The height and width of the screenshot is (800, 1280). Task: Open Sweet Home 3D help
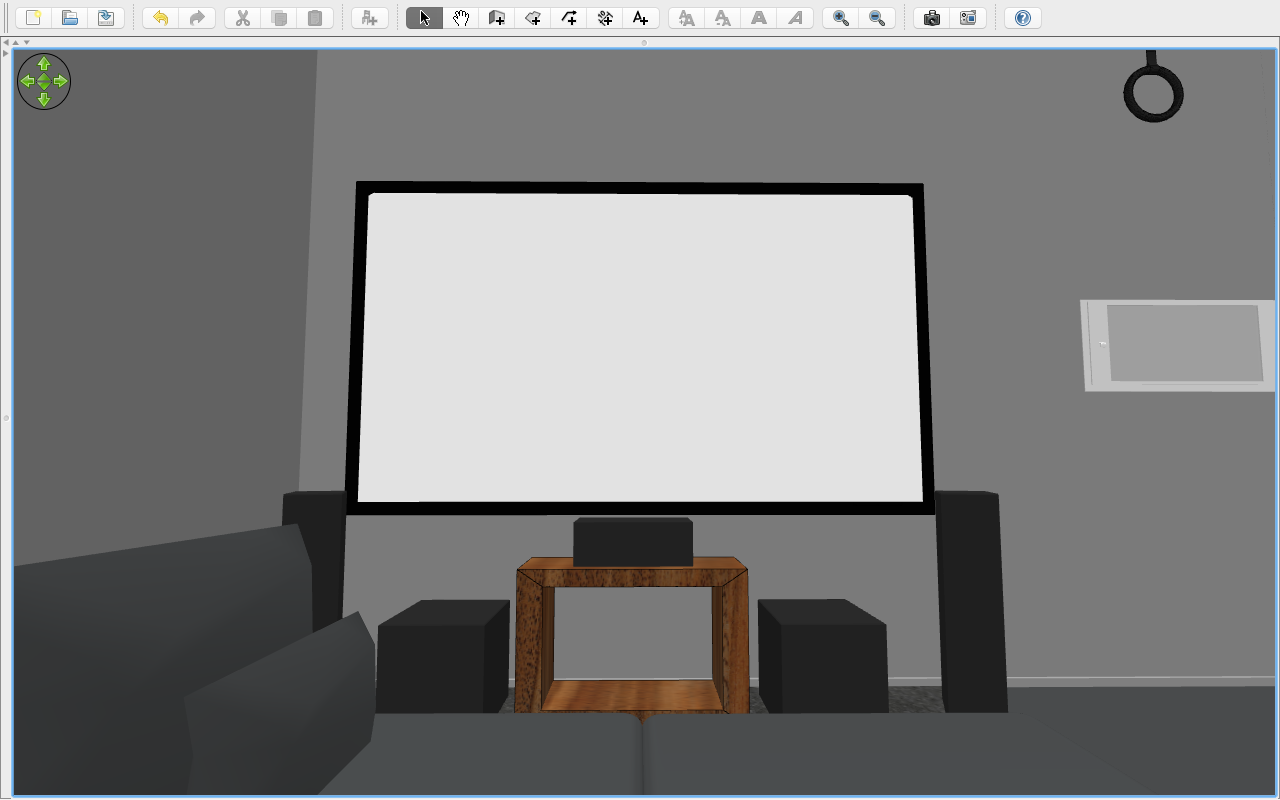(x=1022, y=18)
